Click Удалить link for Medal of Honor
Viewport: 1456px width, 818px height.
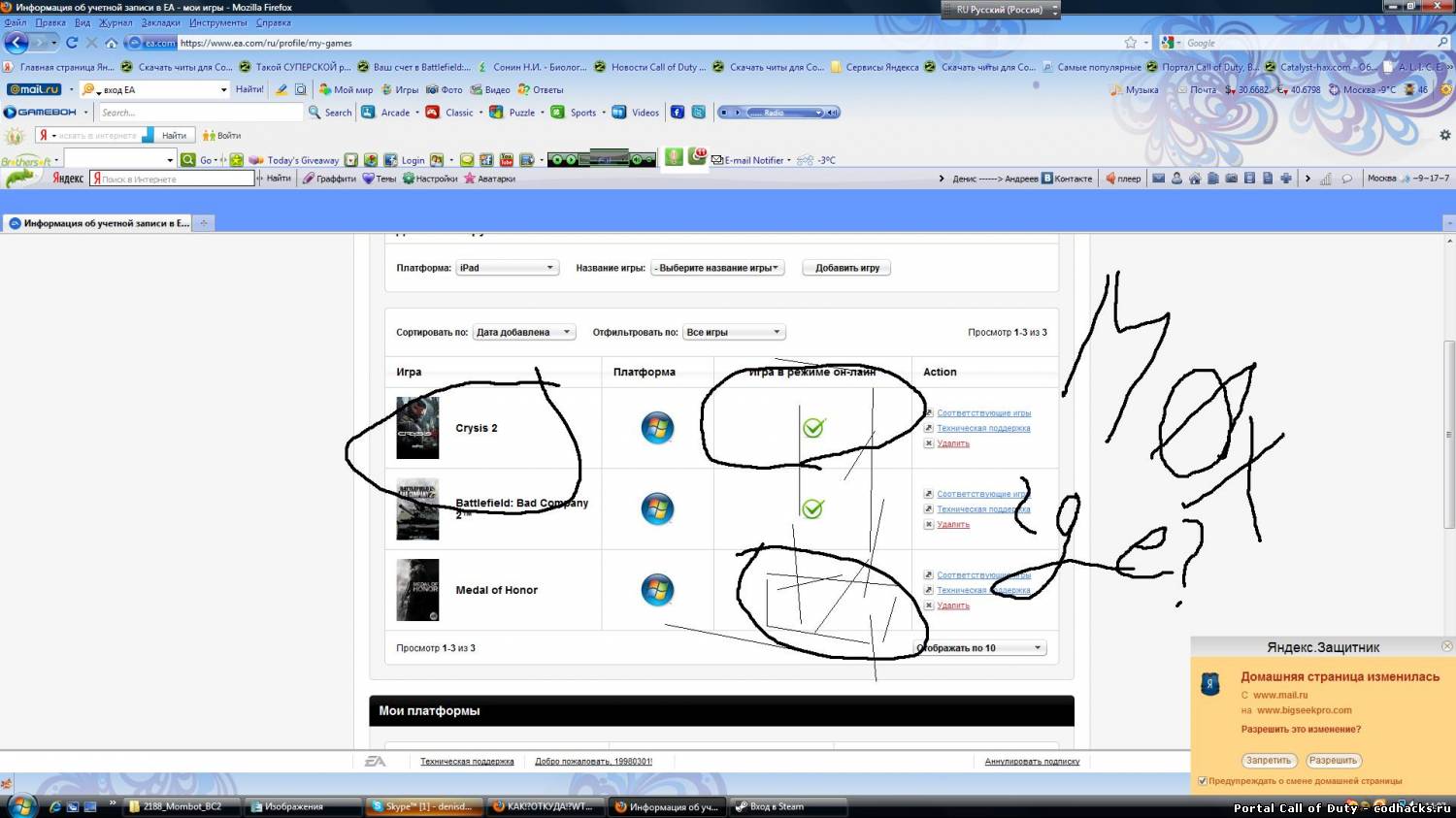tap(953, 605)
